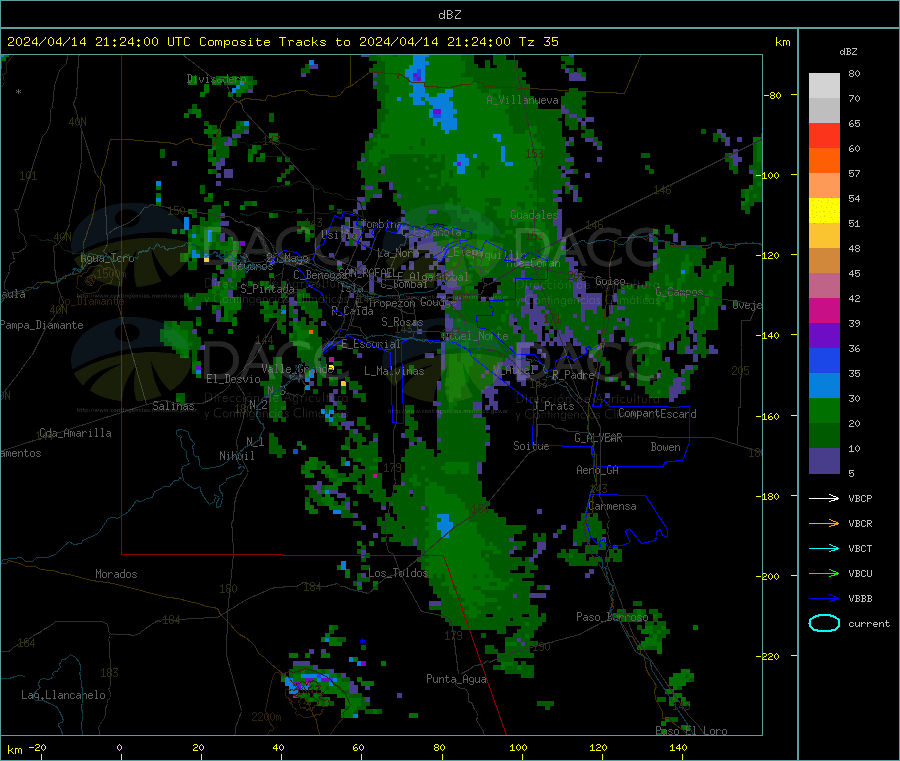The height and width of the screenshot is (761, 900).
Task: Click the '100' tick on the bottom axis
Action: point(518,747)
